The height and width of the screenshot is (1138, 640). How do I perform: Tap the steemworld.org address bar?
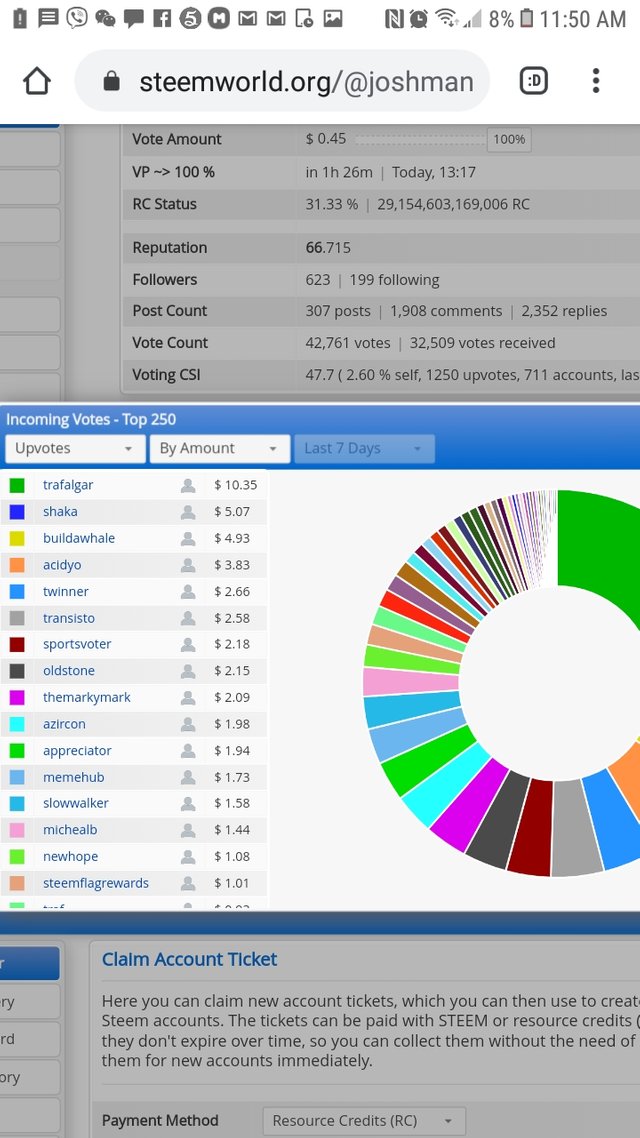282,81
